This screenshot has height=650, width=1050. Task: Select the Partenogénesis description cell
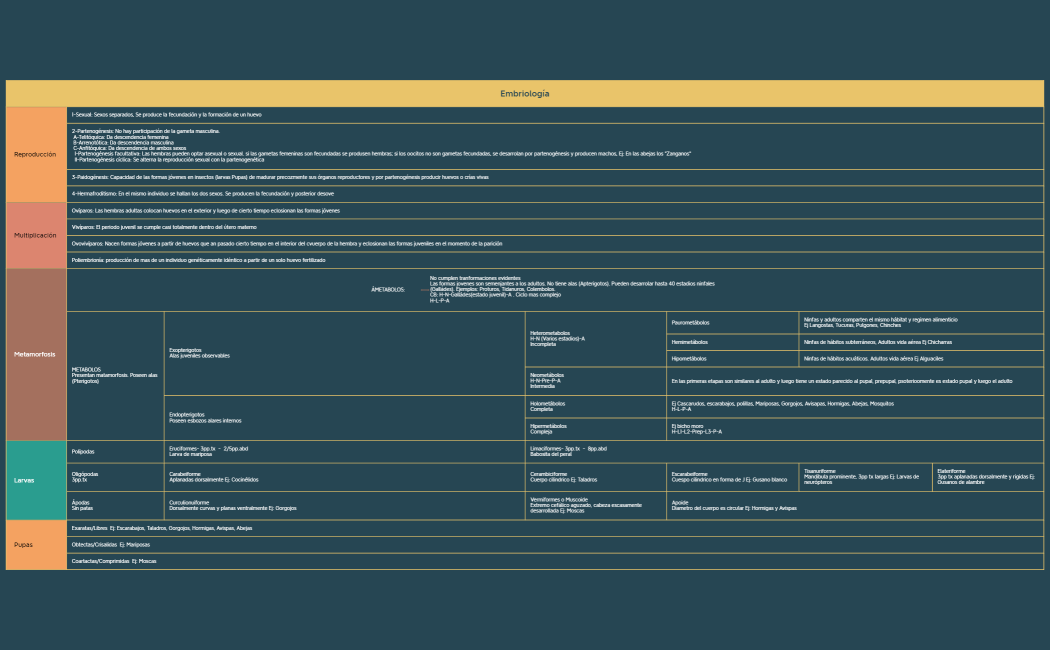pyautogui.click(x=555, y=146)
